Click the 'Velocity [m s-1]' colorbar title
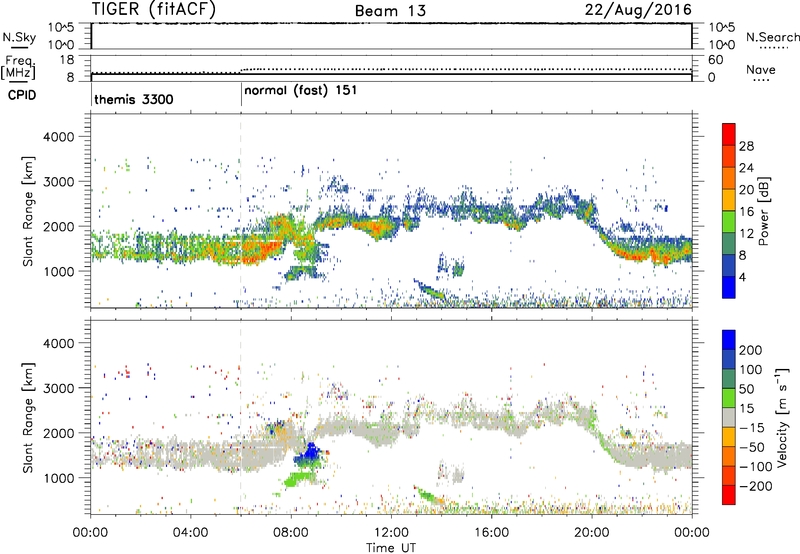This screenshot has height=554, width=800. 781,417
